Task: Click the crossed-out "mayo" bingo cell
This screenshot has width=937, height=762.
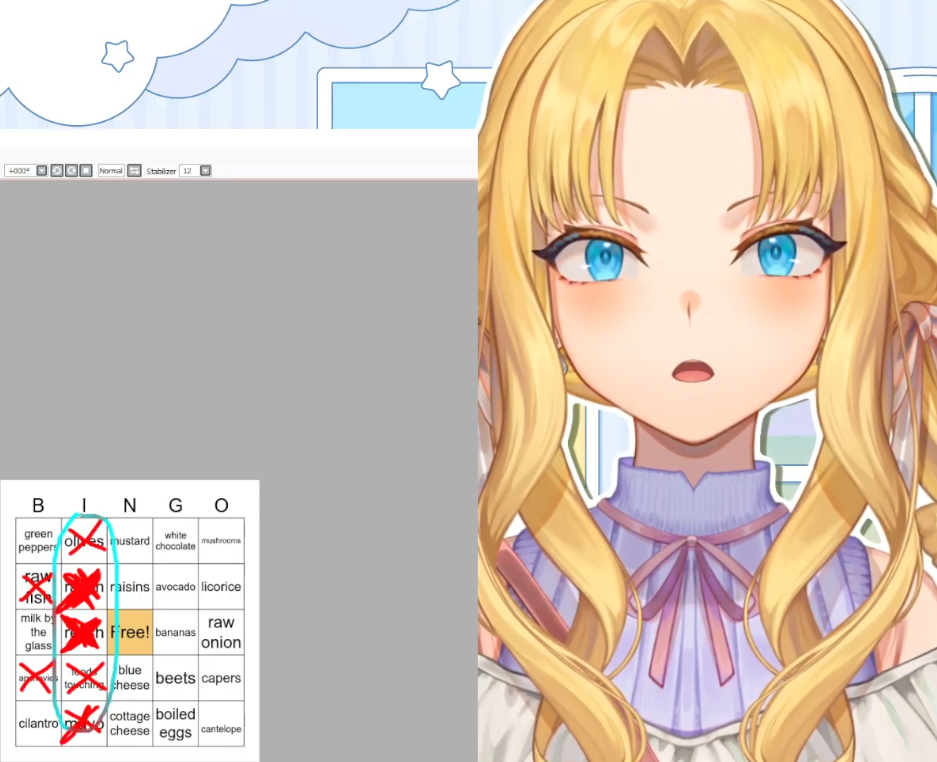Action: point(84,724)
